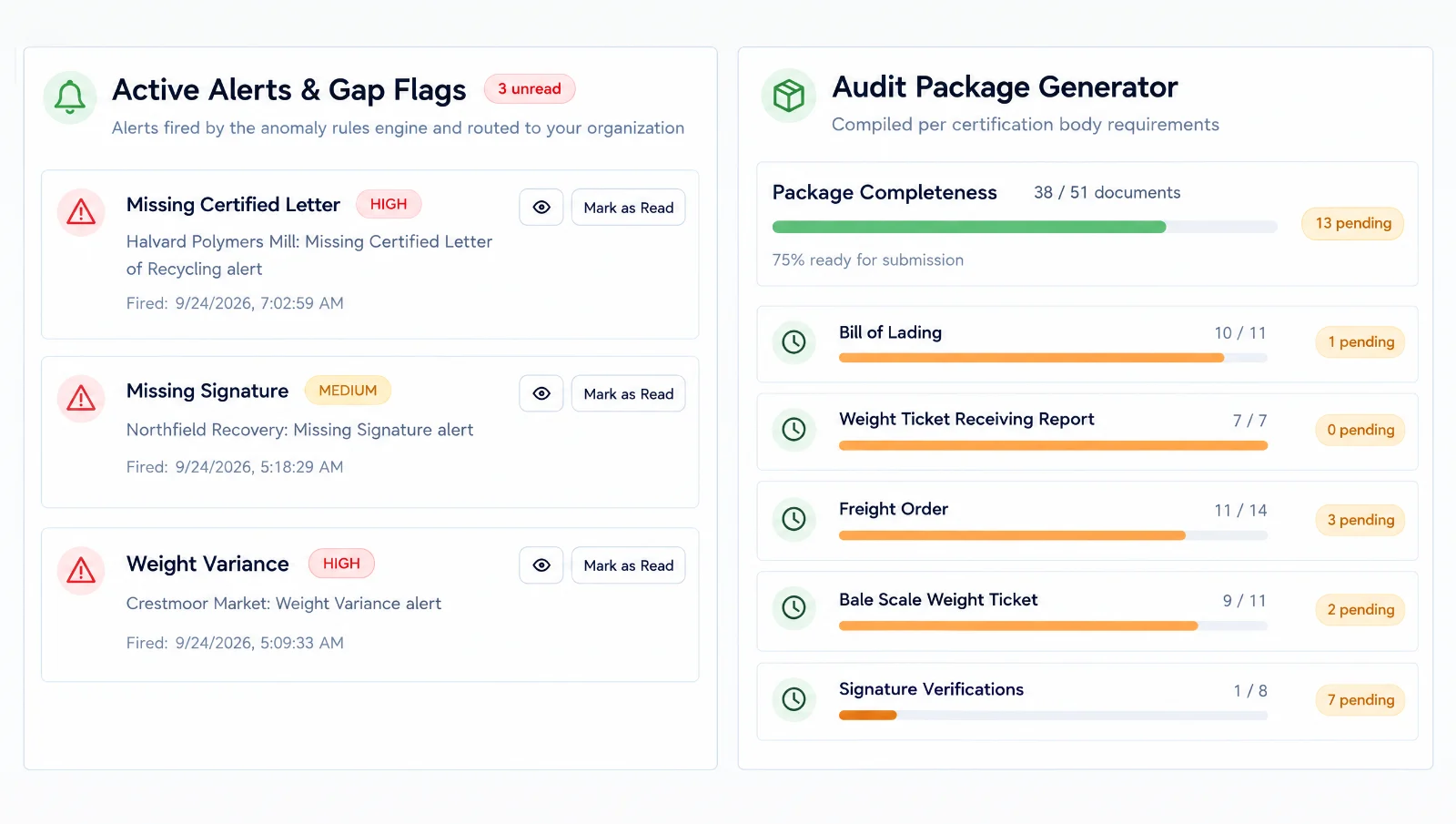The image size is (1456, 824).
Task: Click the '38 / 51 documents' count
Action: pyautogui.click(x=1107, y=192)
